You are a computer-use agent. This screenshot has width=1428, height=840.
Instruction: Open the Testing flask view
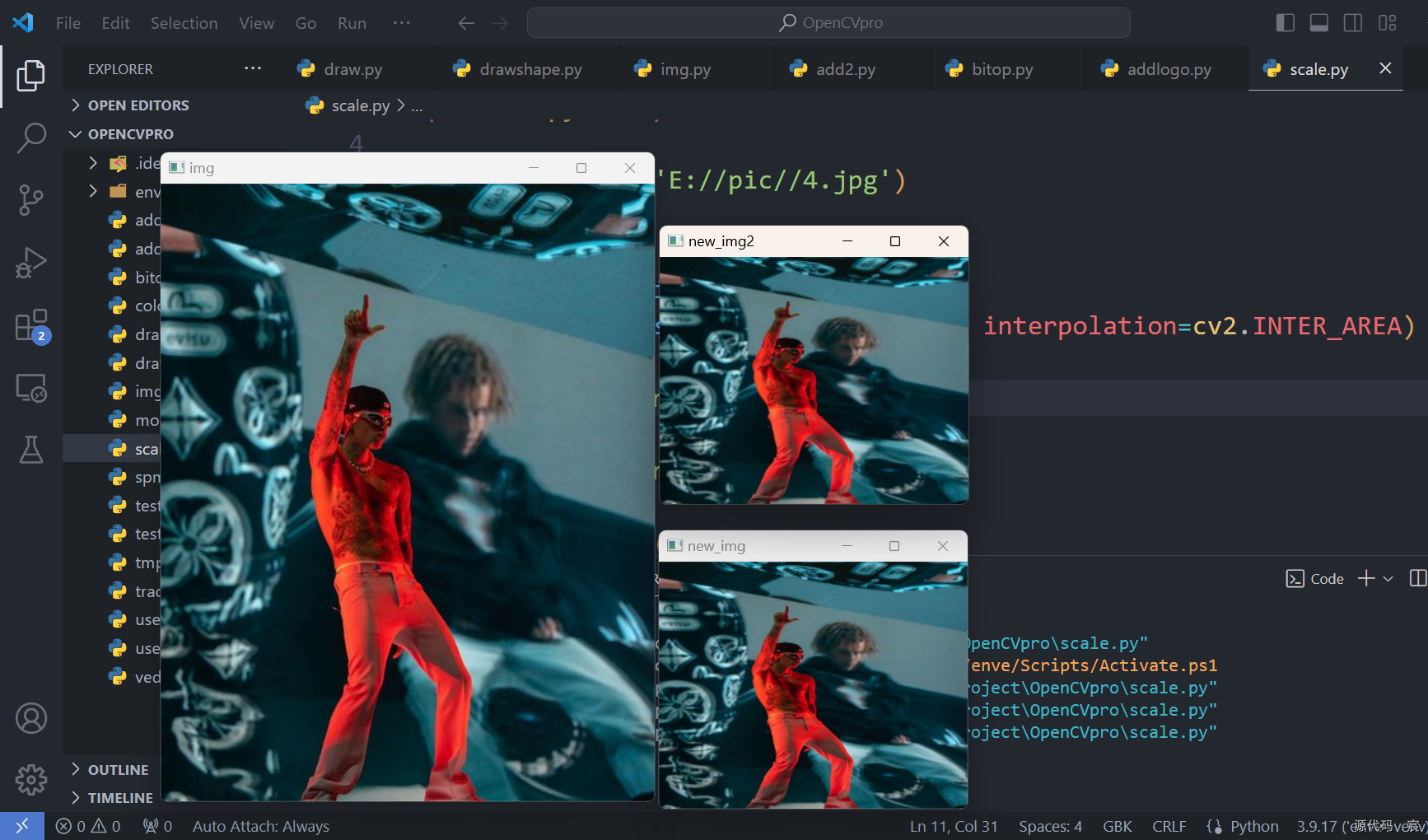tap(30, 450)
